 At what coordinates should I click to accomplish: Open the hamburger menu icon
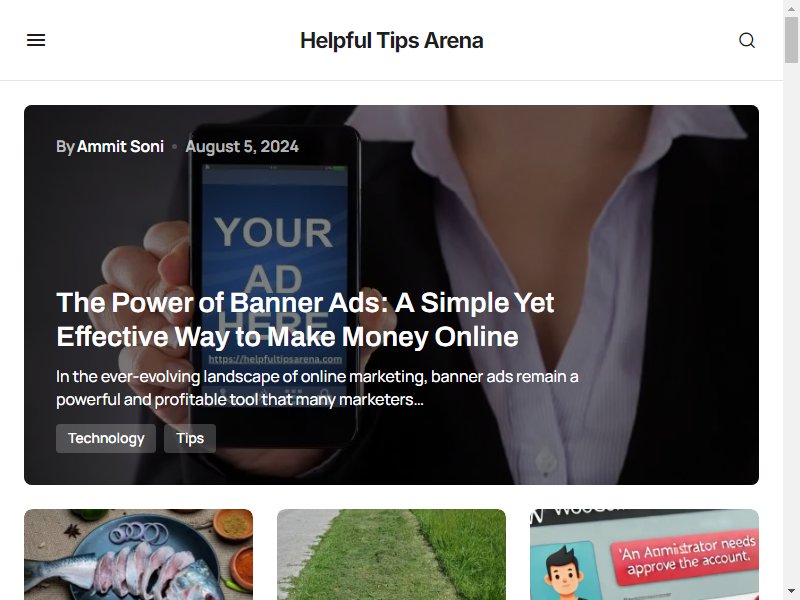pyautogui.click(x=36, y=40)
